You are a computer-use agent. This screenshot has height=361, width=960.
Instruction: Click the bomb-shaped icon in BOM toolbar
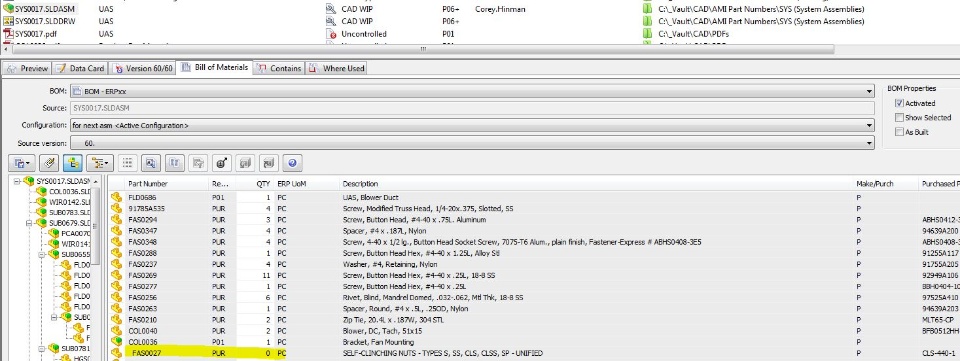pos(222,163)
